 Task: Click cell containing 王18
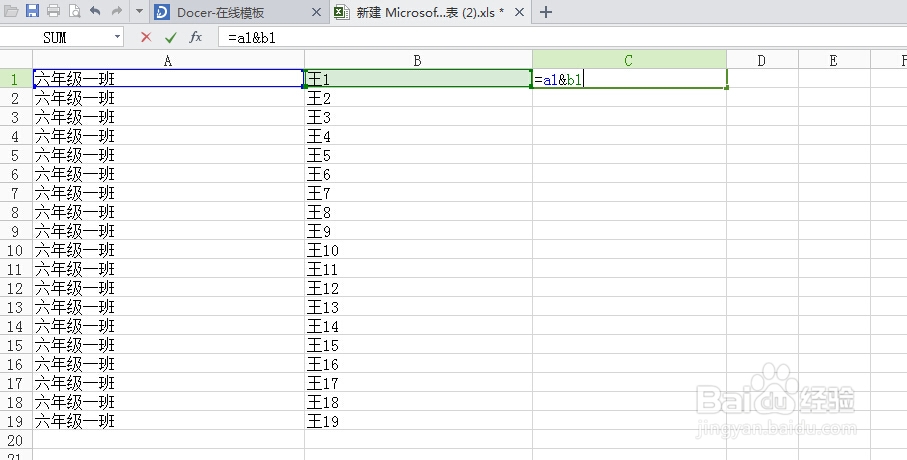(x=418, y=402)
